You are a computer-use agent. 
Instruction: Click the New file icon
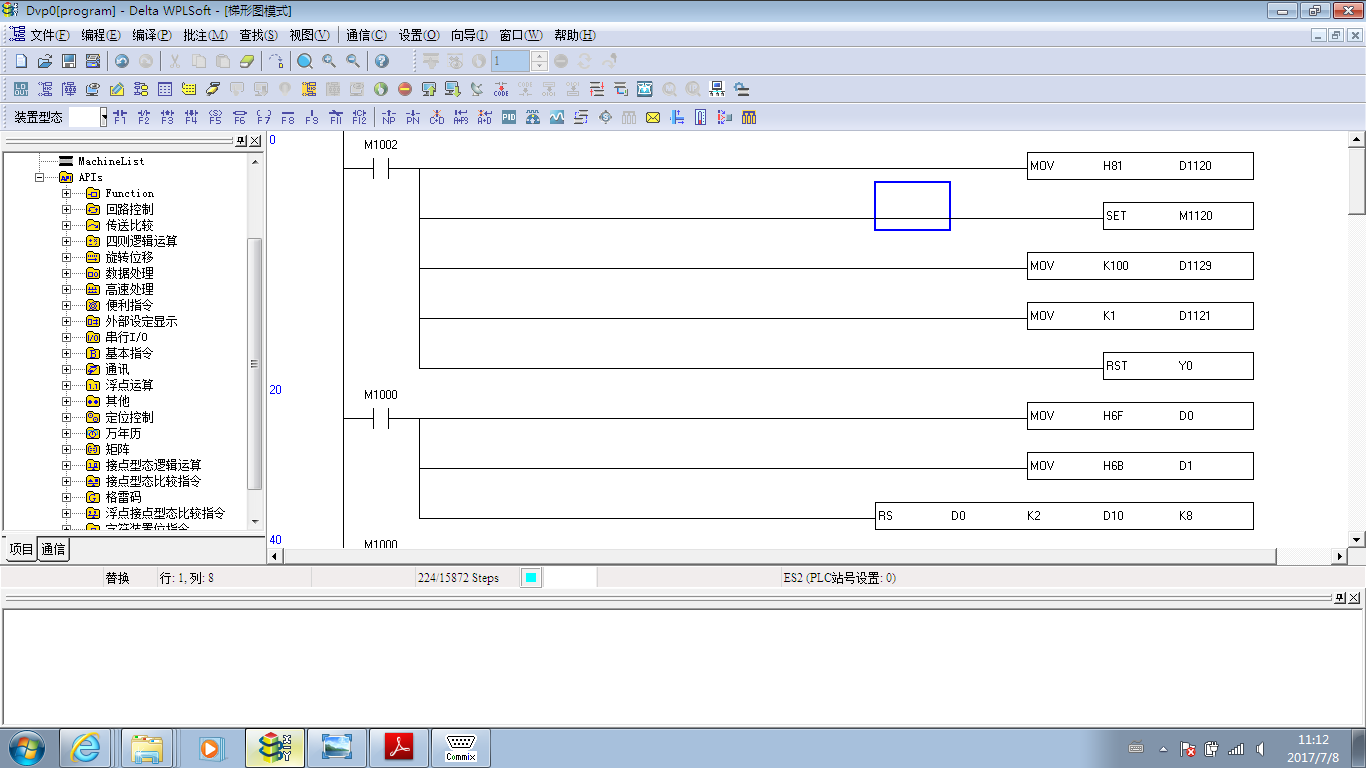pos(21,61)
